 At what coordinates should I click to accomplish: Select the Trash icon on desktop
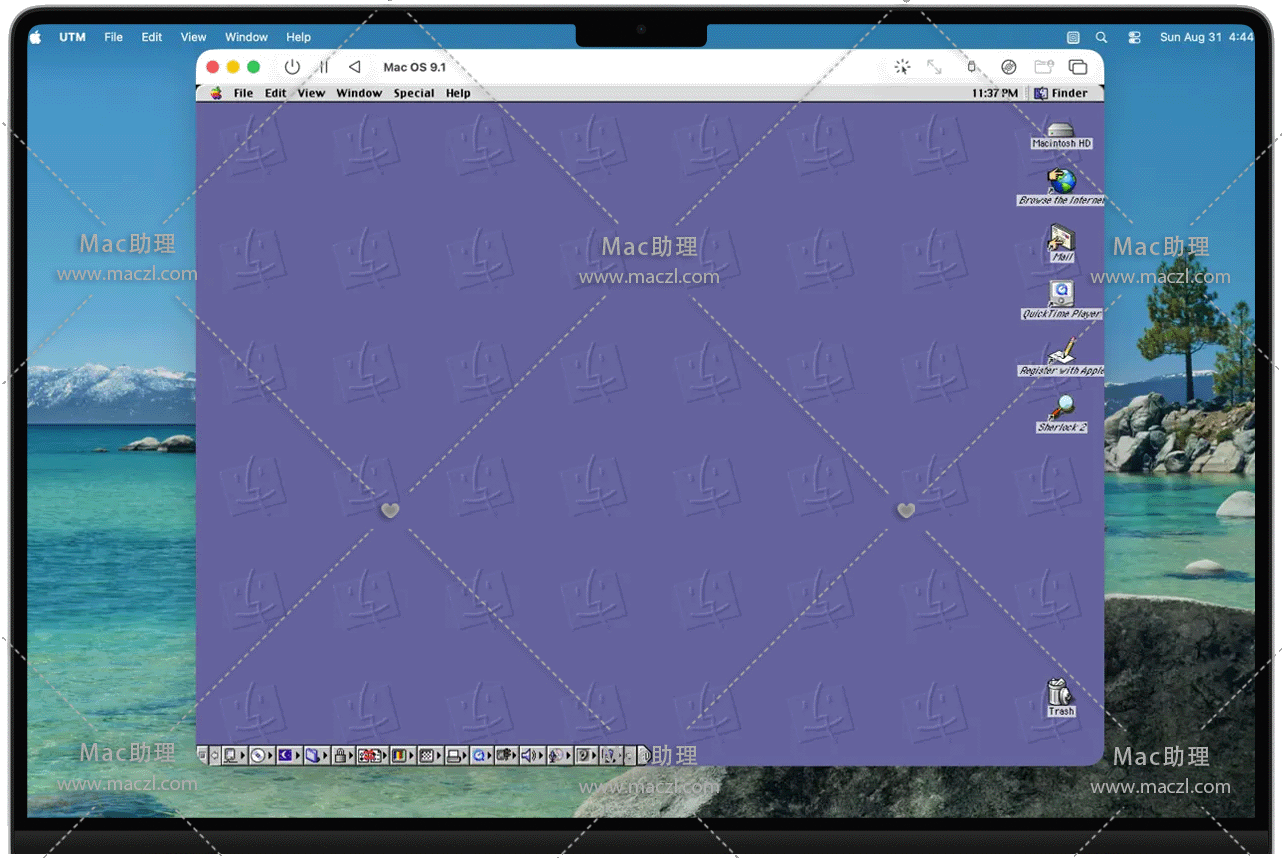1060,692
